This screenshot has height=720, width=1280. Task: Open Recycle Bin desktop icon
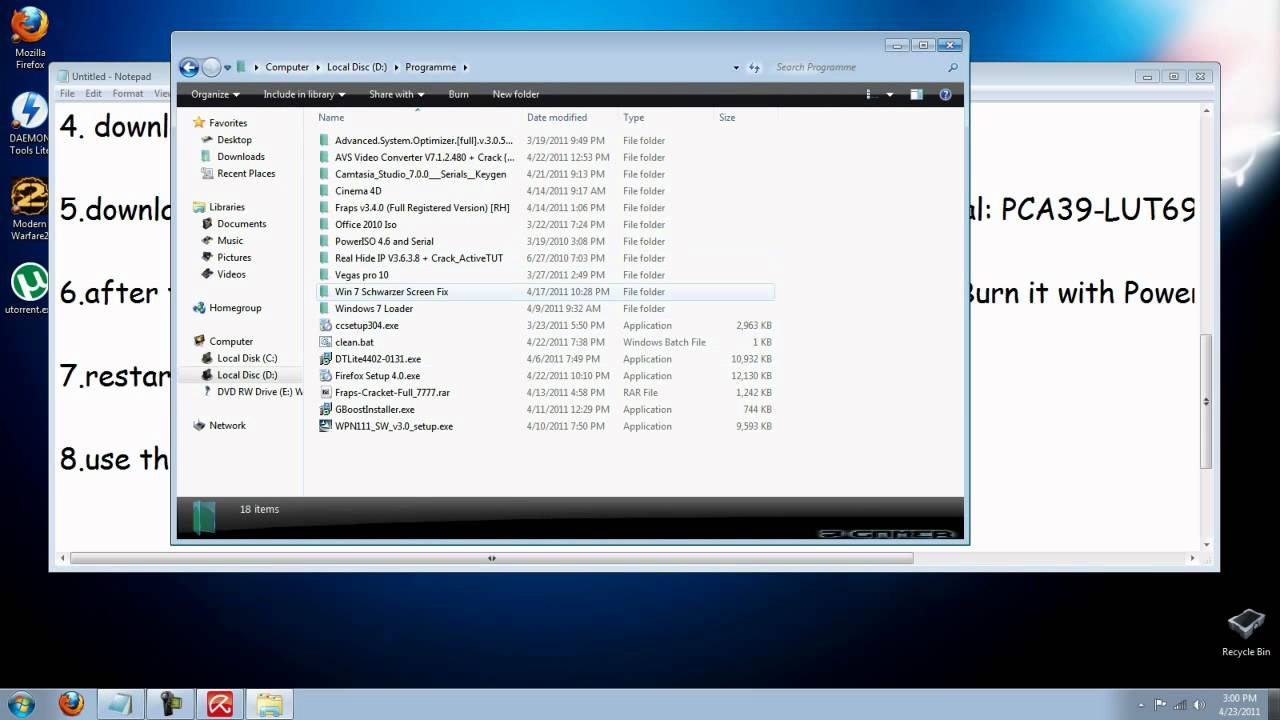pos(1246,633)
